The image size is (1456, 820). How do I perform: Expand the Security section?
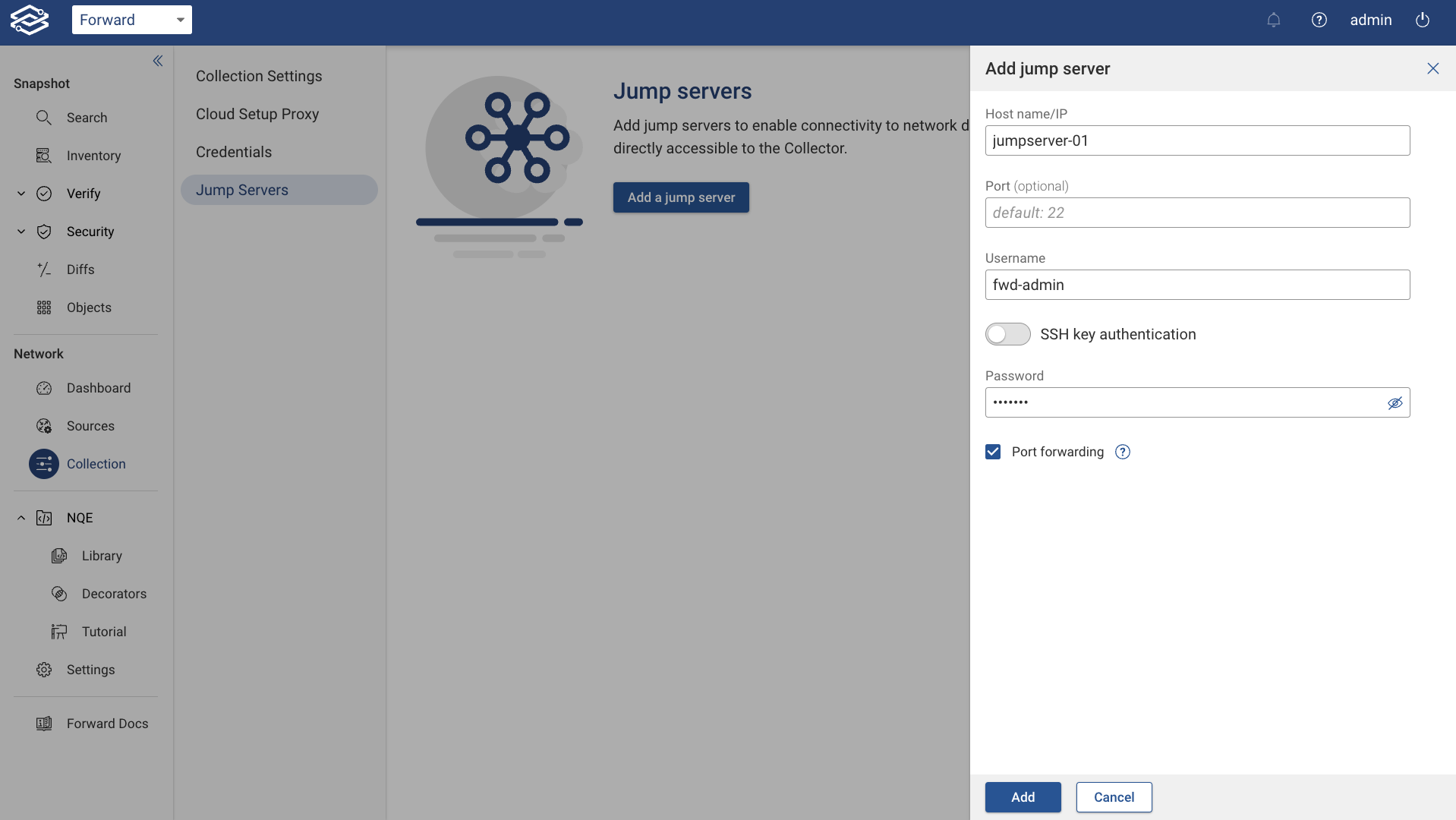coord(20,232)
